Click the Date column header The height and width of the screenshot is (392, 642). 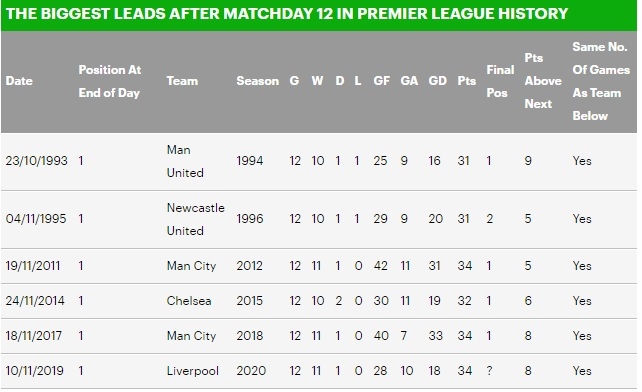[x=19, y=81]
